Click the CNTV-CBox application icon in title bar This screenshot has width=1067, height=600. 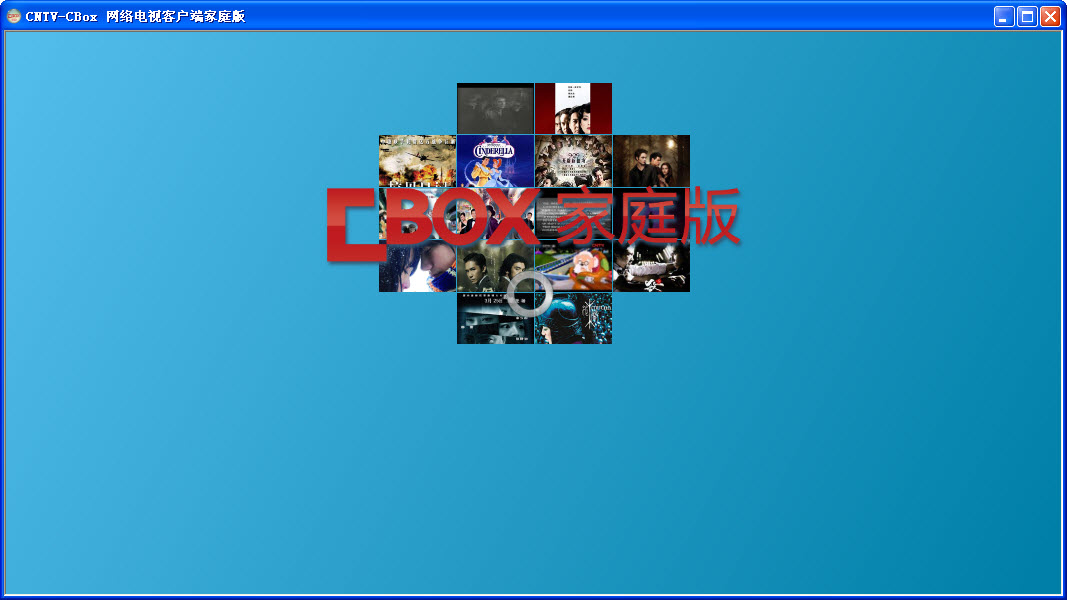(11, 15)
